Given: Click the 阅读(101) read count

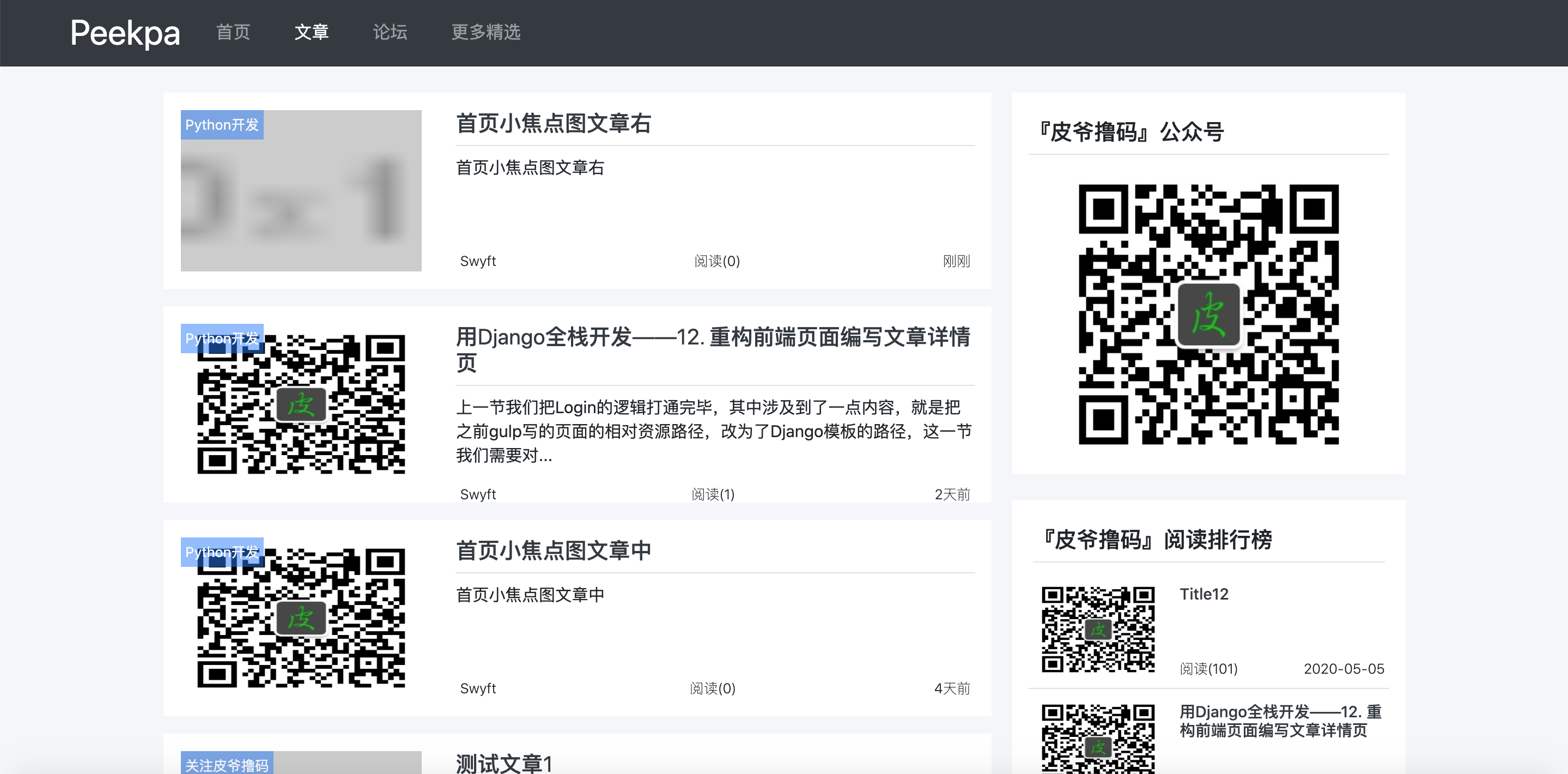Looking at the screenshot, I should pos(1208,669).
